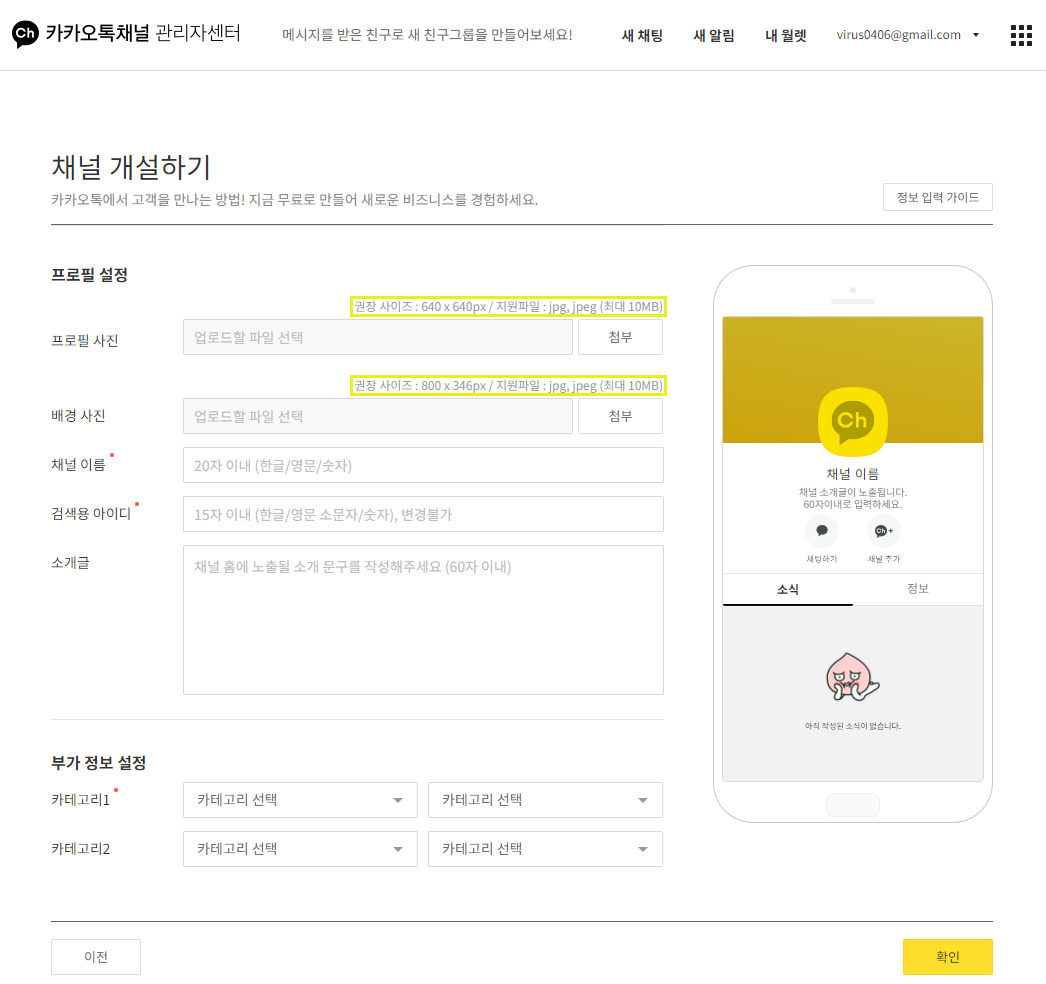Open first 카테고리1 category dropdown
Image resolution: width=1046 pixels, height=984 pixels.
[x=300, y=800]
